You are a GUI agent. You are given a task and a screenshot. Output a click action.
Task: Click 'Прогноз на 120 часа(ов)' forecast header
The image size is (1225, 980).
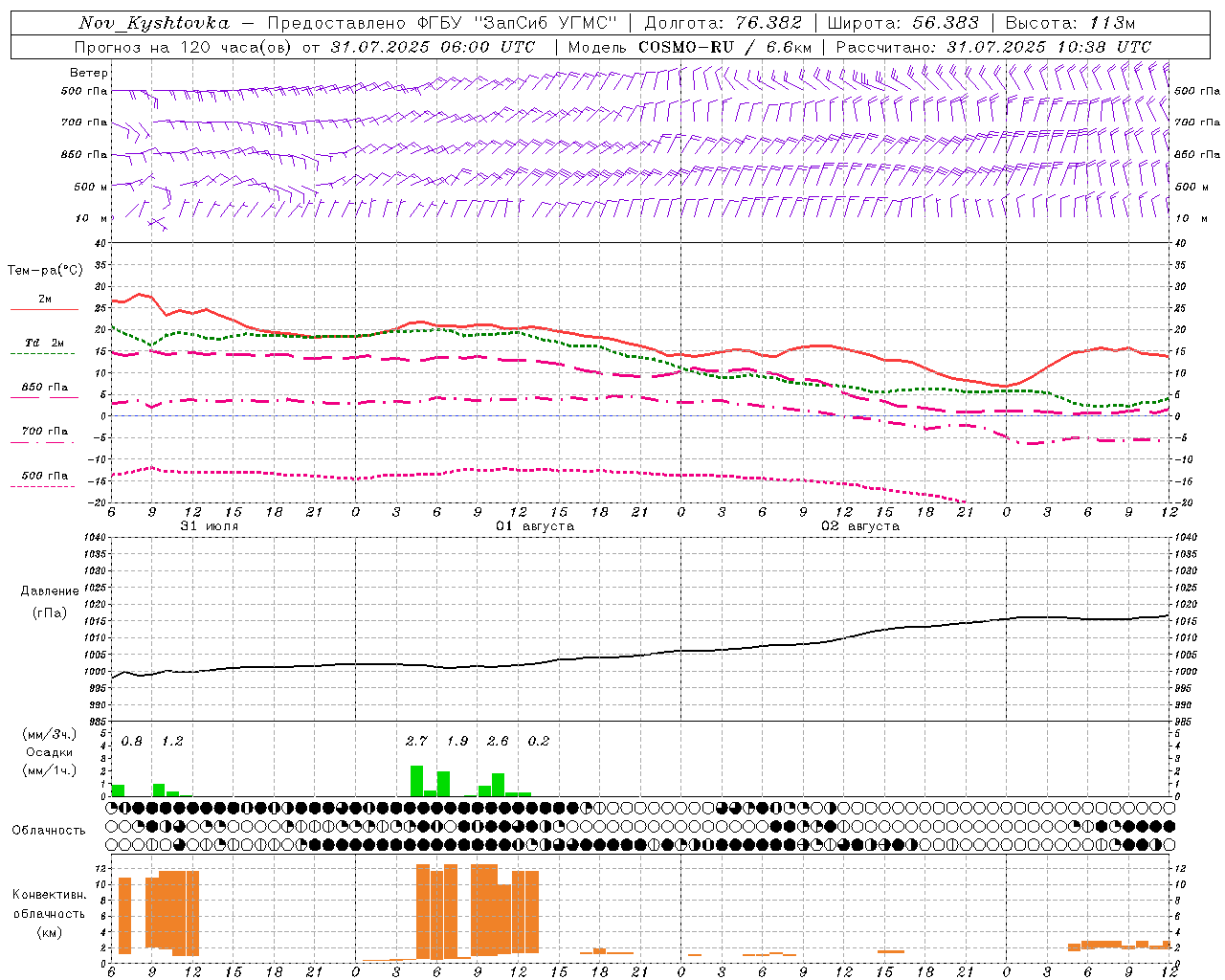(184, 47)
